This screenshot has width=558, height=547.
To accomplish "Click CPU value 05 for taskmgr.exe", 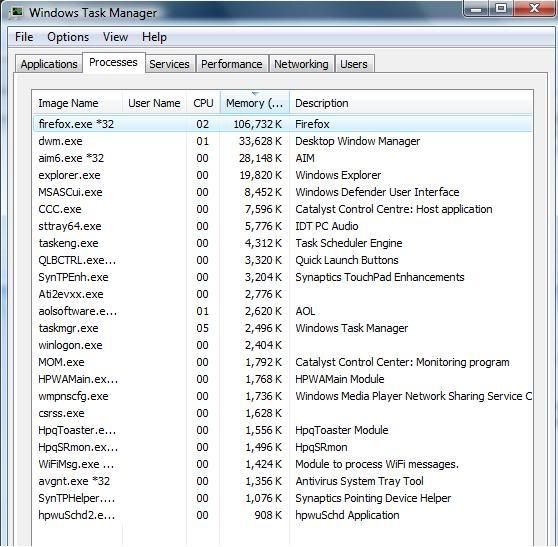I will (x=202, y=328).
